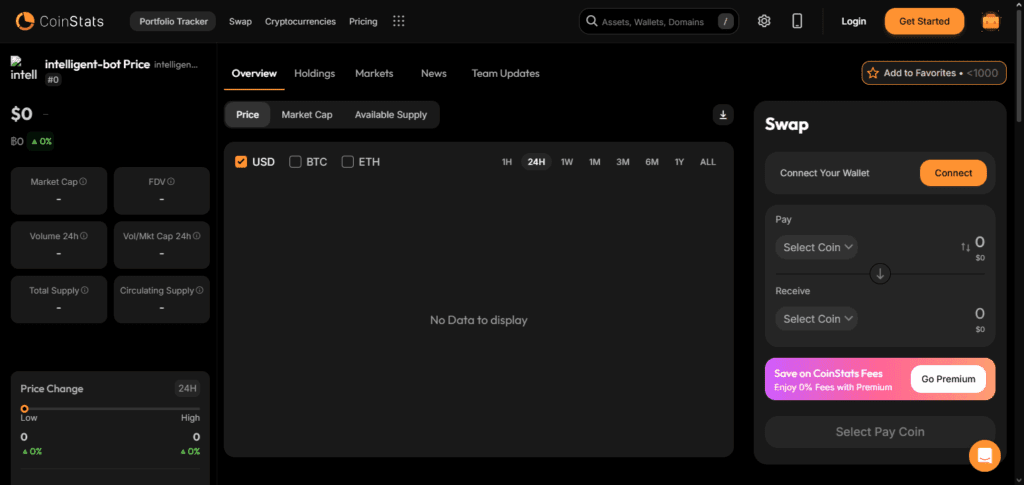
Task: Click the Pay amount value 0
Action: (980, 242)
